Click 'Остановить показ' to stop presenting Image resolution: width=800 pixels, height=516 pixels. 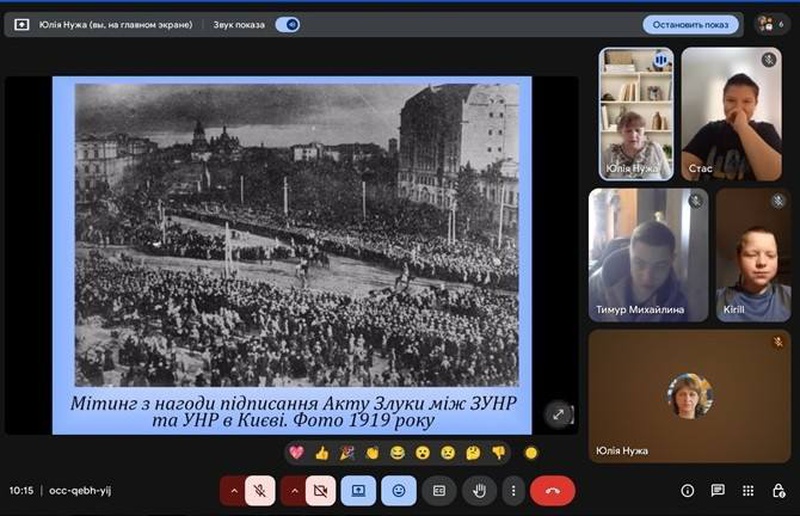click(690, 24)
